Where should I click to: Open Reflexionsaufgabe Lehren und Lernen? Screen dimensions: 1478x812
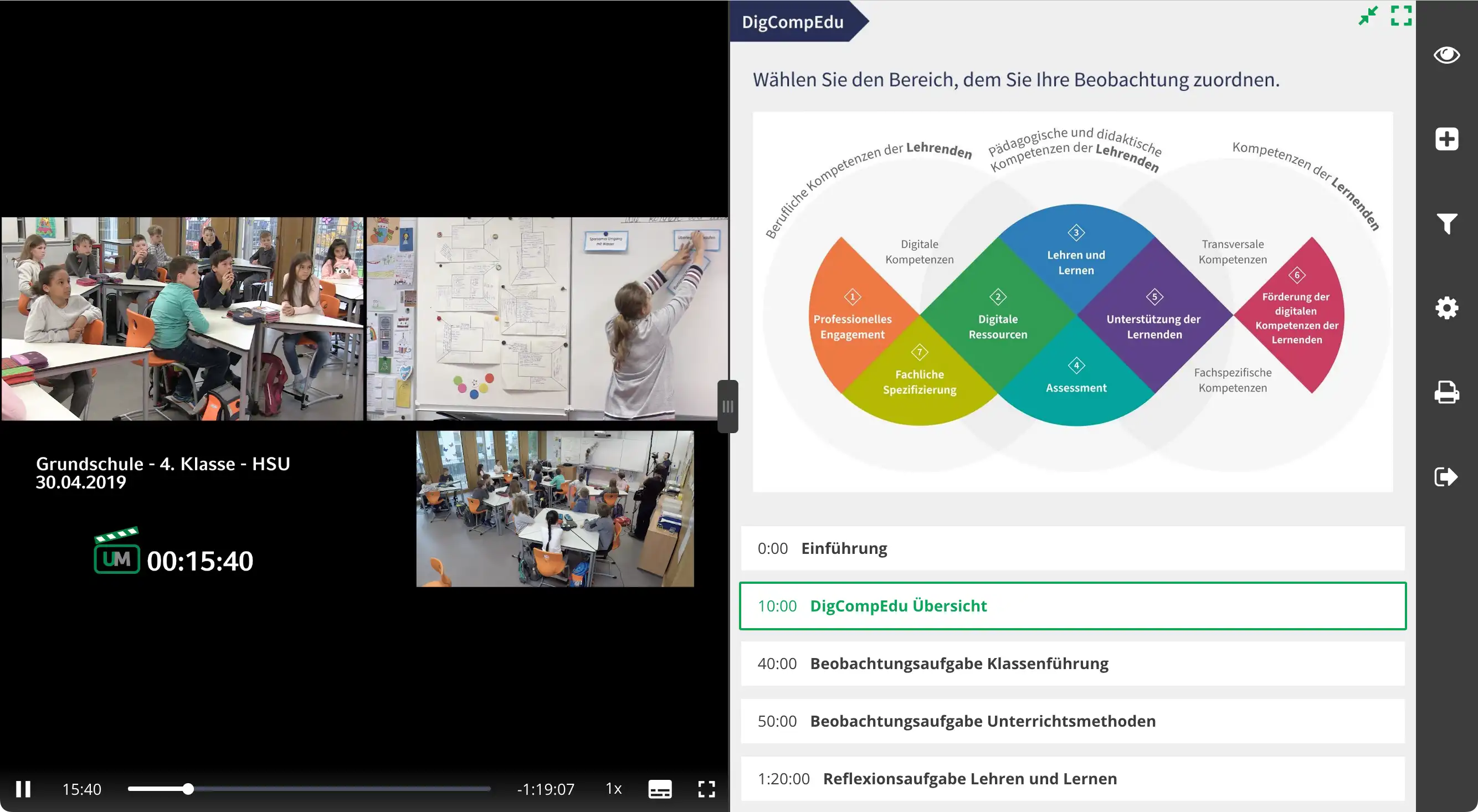[1072, 779]
